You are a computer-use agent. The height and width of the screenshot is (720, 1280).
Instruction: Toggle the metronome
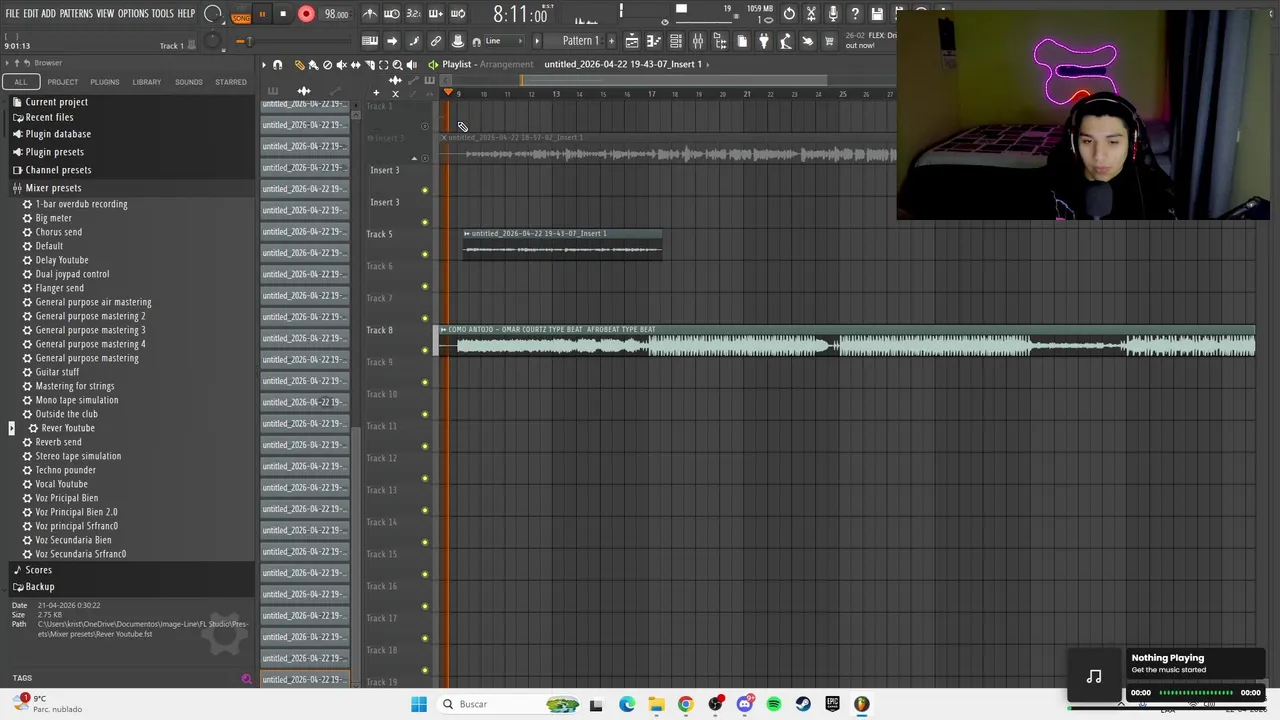[370, 13]
